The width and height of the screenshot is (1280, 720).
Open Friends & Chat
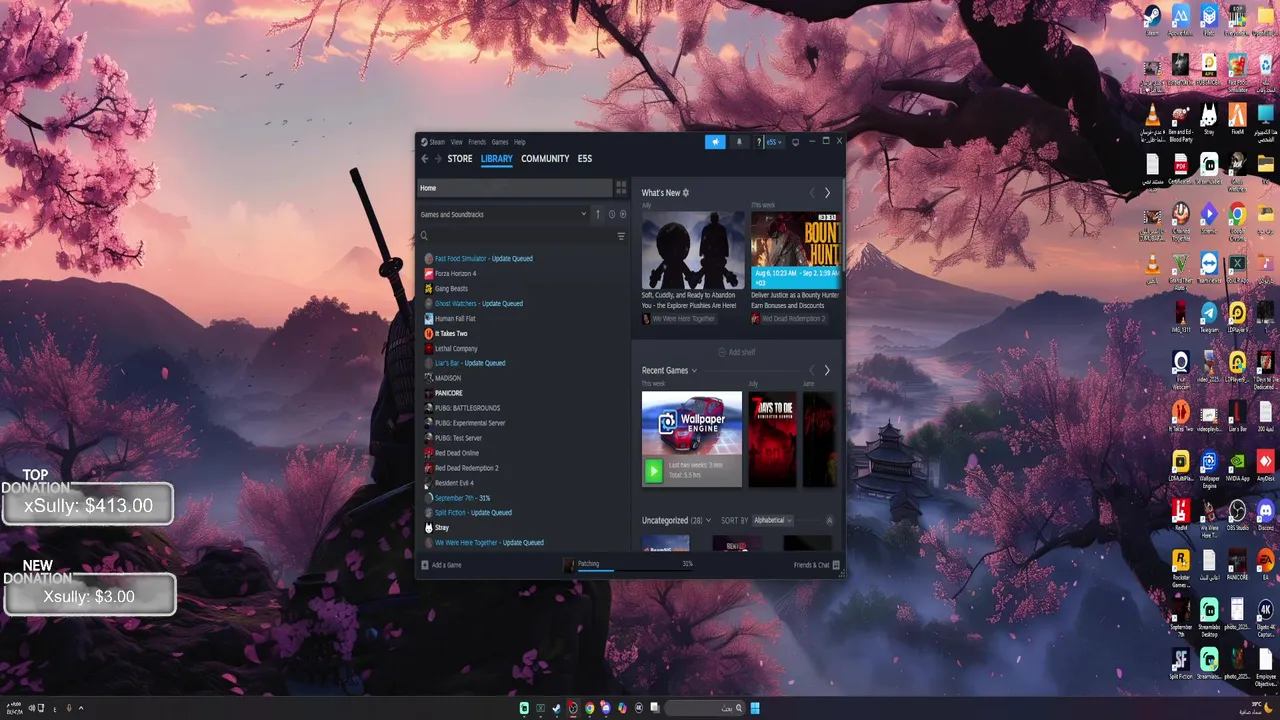coord(816,565)
